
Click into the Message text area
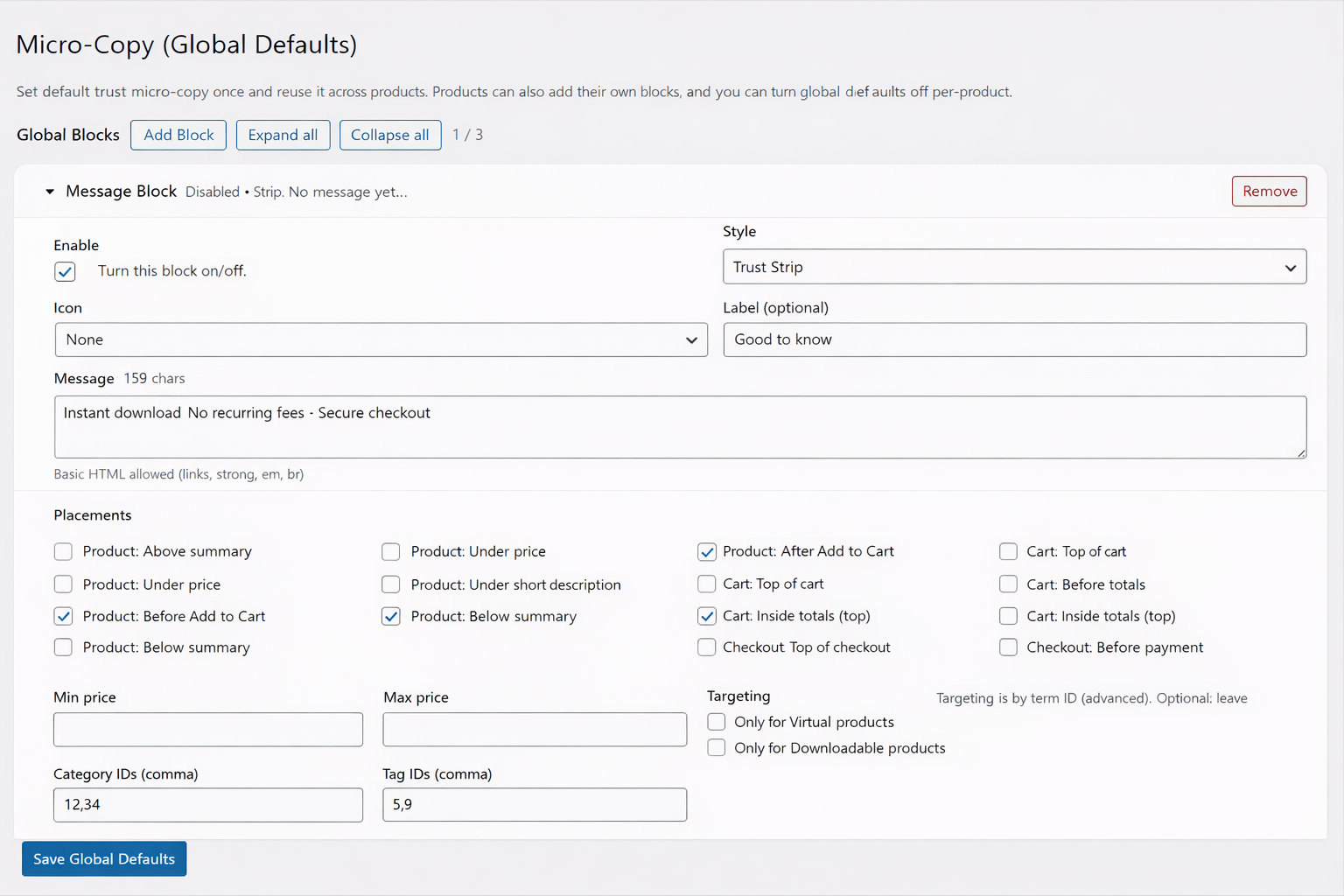[x=679, y=427]
